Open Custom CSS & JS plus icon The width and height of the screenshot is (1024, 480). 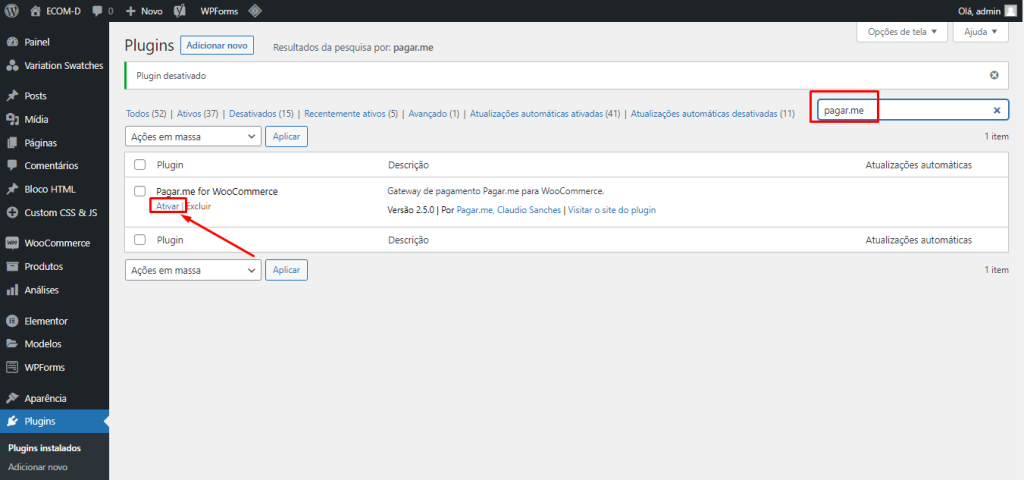tap(12, 212)
